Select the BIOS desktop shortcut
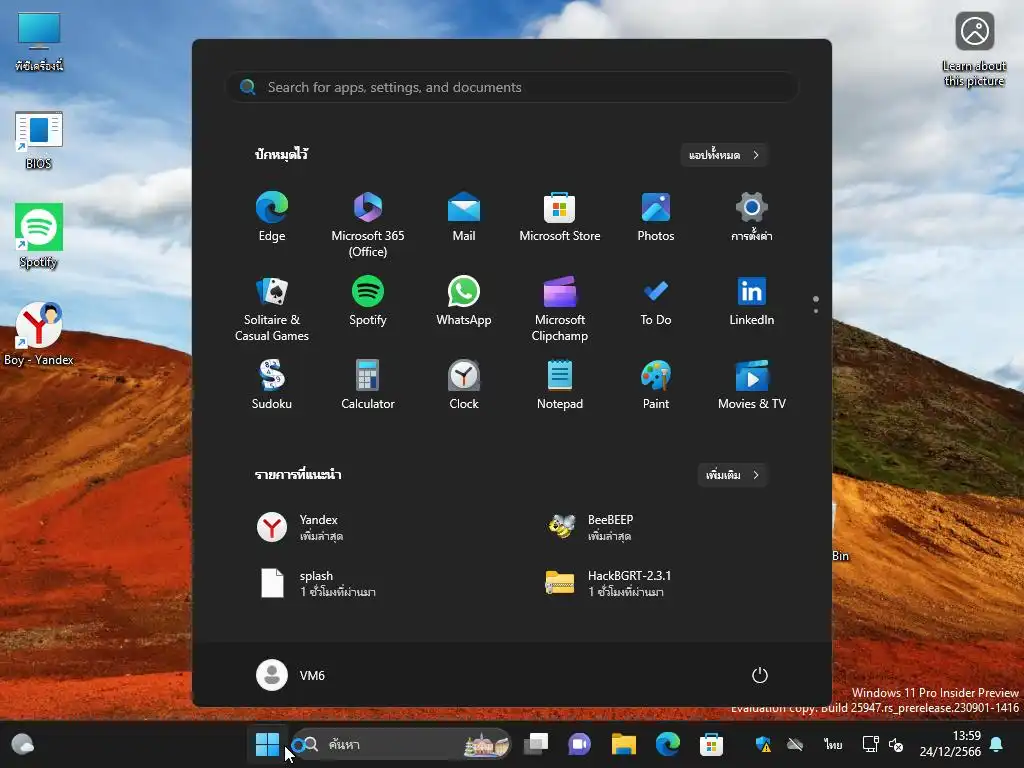This screenshot has width=1024, height=768. [39, 140]
